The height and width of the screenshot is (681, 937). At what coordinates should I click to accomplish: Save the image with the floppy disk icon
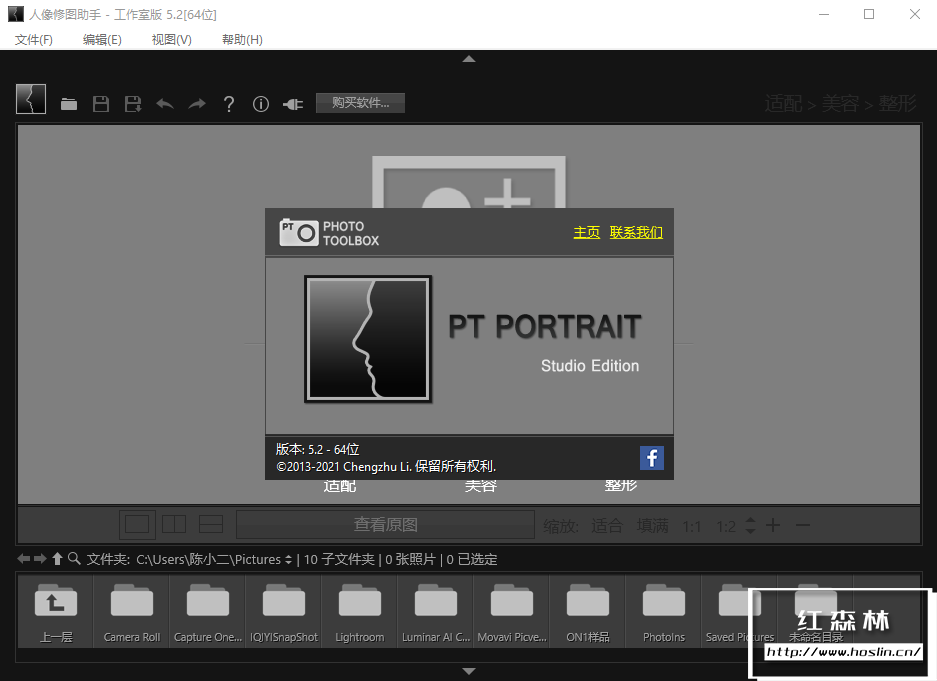tap(101, 104)
